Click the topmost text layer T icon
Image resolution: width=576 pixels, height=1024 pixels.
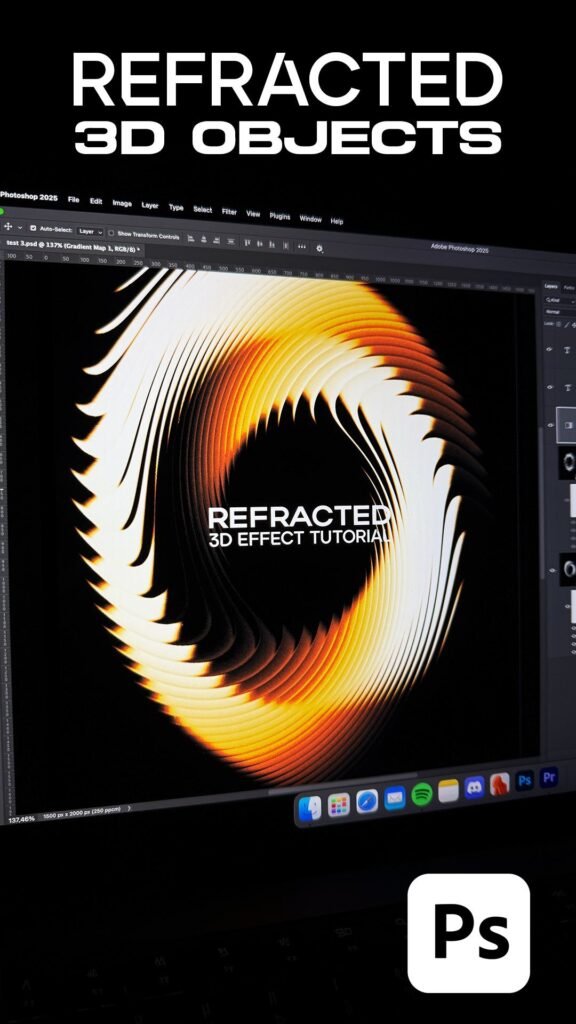click(567, 351)
